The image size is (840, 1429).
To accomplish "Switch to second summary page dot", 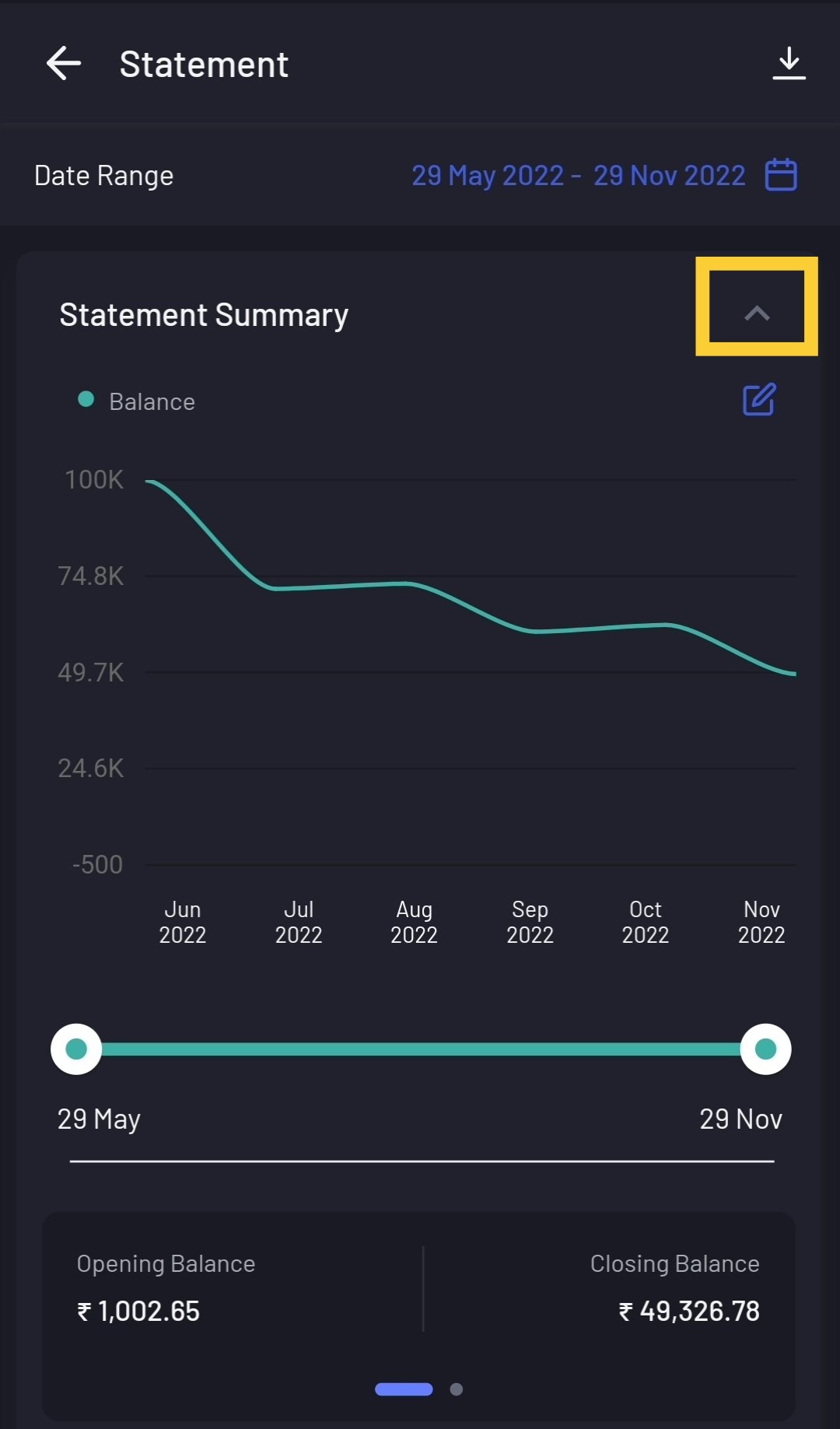I will (457, 1389).
